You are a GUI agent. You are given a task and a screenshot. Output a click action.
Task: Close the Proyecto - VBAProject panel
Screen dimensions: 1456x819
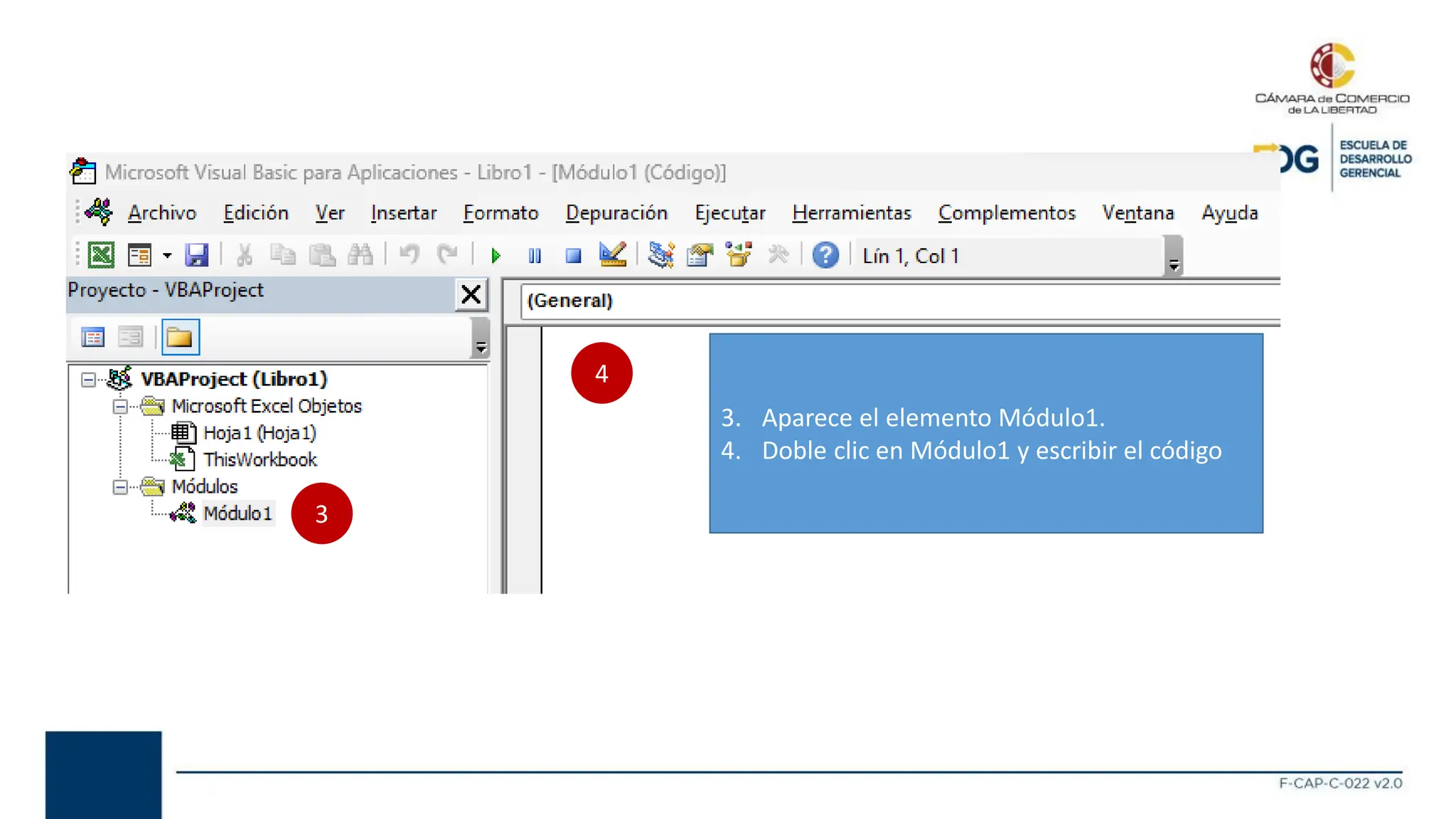471,294
